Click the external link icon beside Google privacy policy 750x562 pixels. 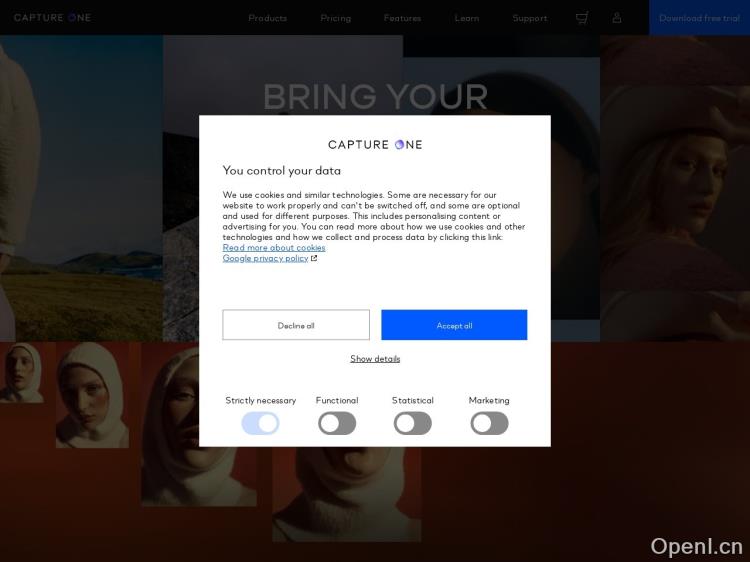coord(314,258)
